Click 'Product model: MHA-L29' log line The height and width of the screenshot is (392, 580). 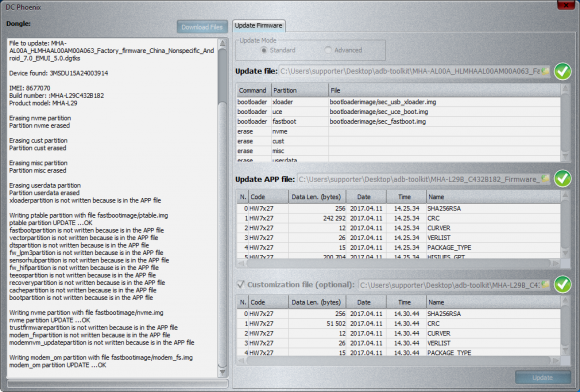pyautogui.click(x=43, y=103)
